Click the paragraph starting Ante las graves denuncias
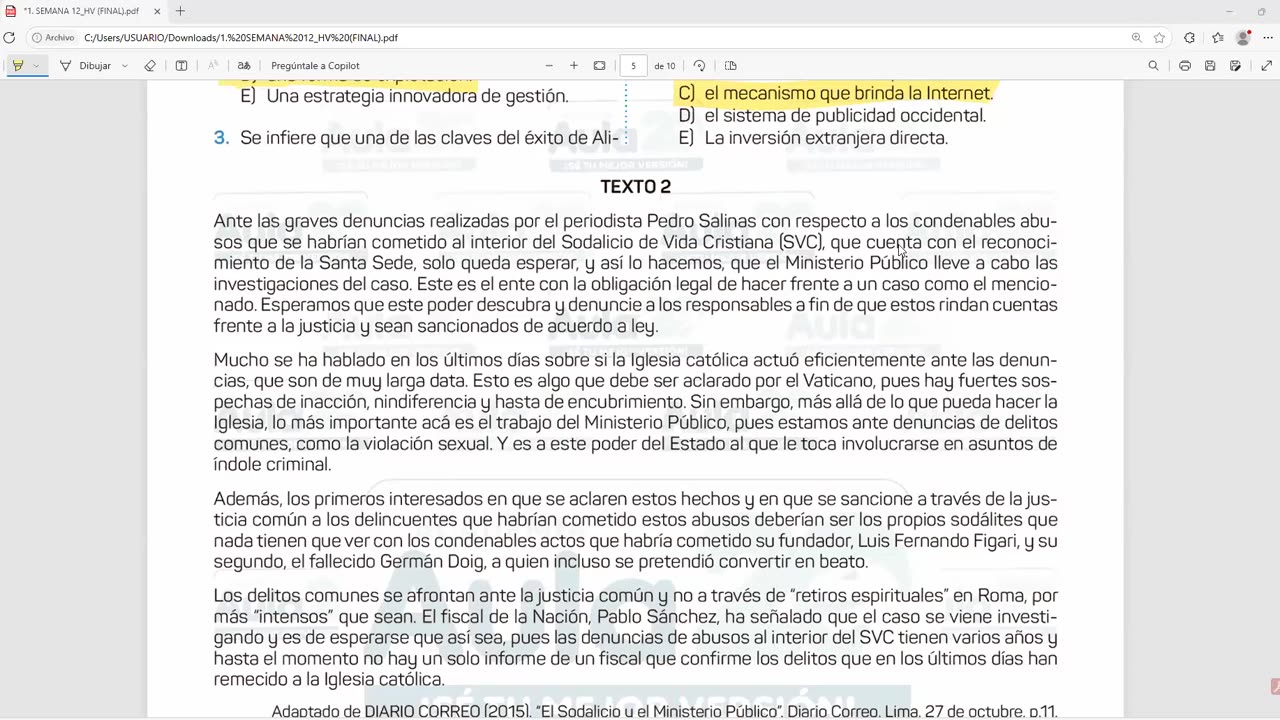1280x720 pixels. 635,273
